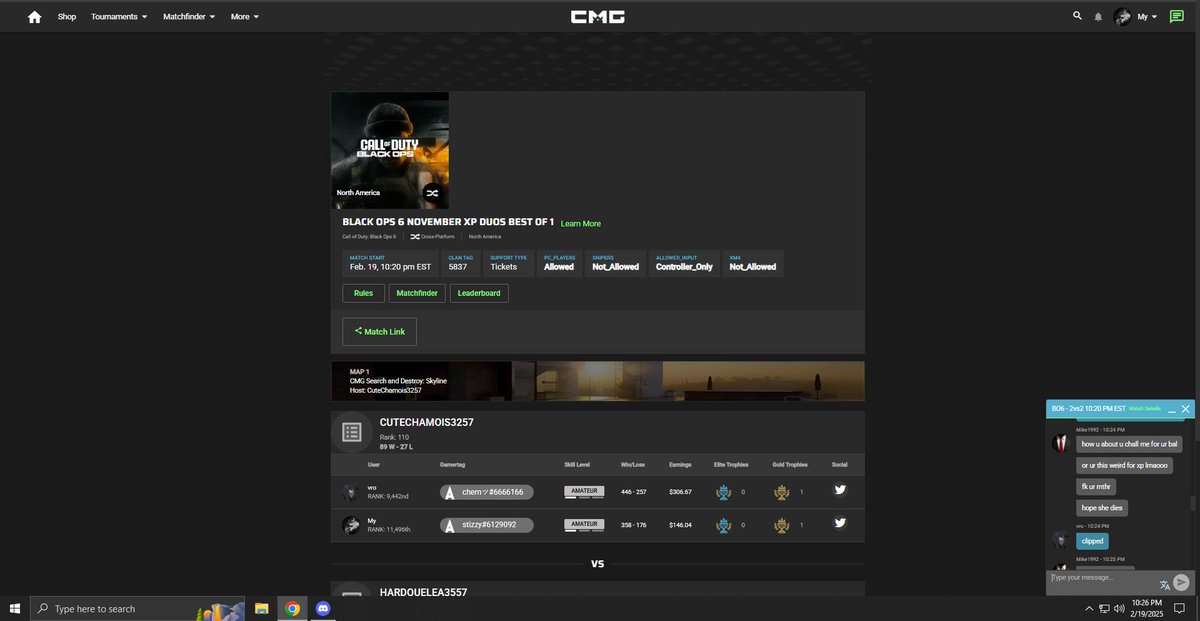1200x621 pixels.
Task: Click the Map 1 Skyline banner
Action: point(598,381)
